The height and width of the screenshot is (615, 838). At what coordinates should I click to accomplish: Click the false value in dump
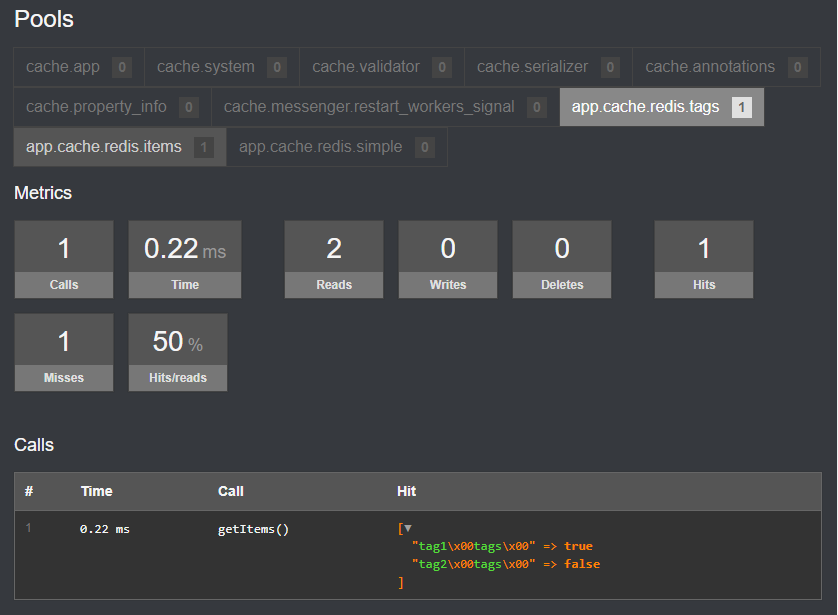[x=582, y=564]
